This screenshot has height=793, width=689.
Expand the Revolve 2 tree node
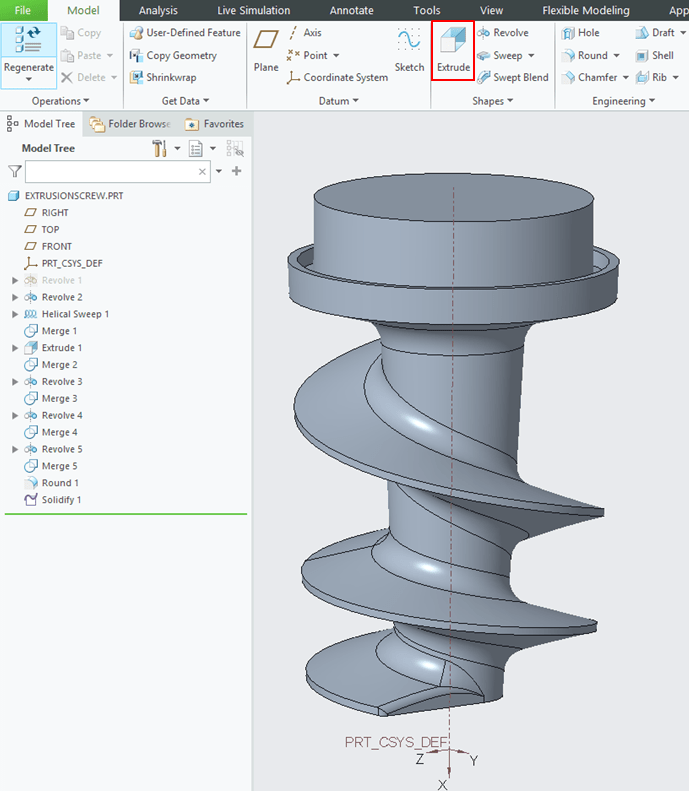point(15,297)
